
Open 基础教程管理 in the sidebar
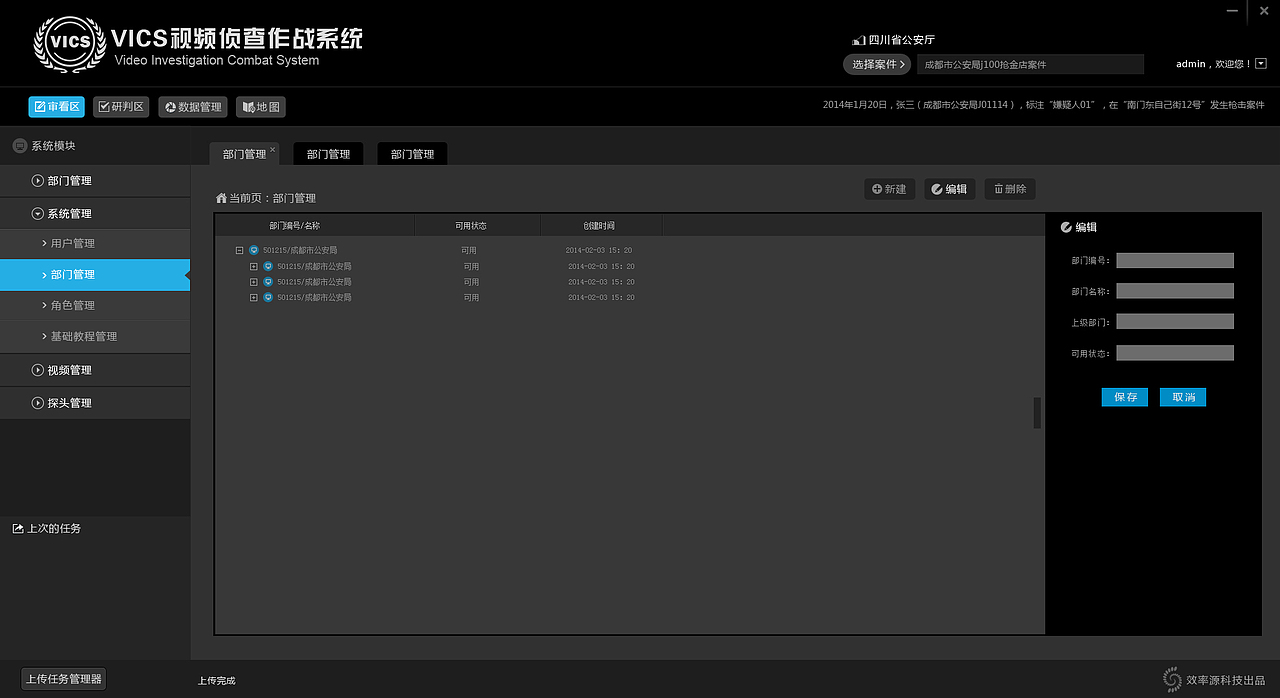click(x=95, y=337)
